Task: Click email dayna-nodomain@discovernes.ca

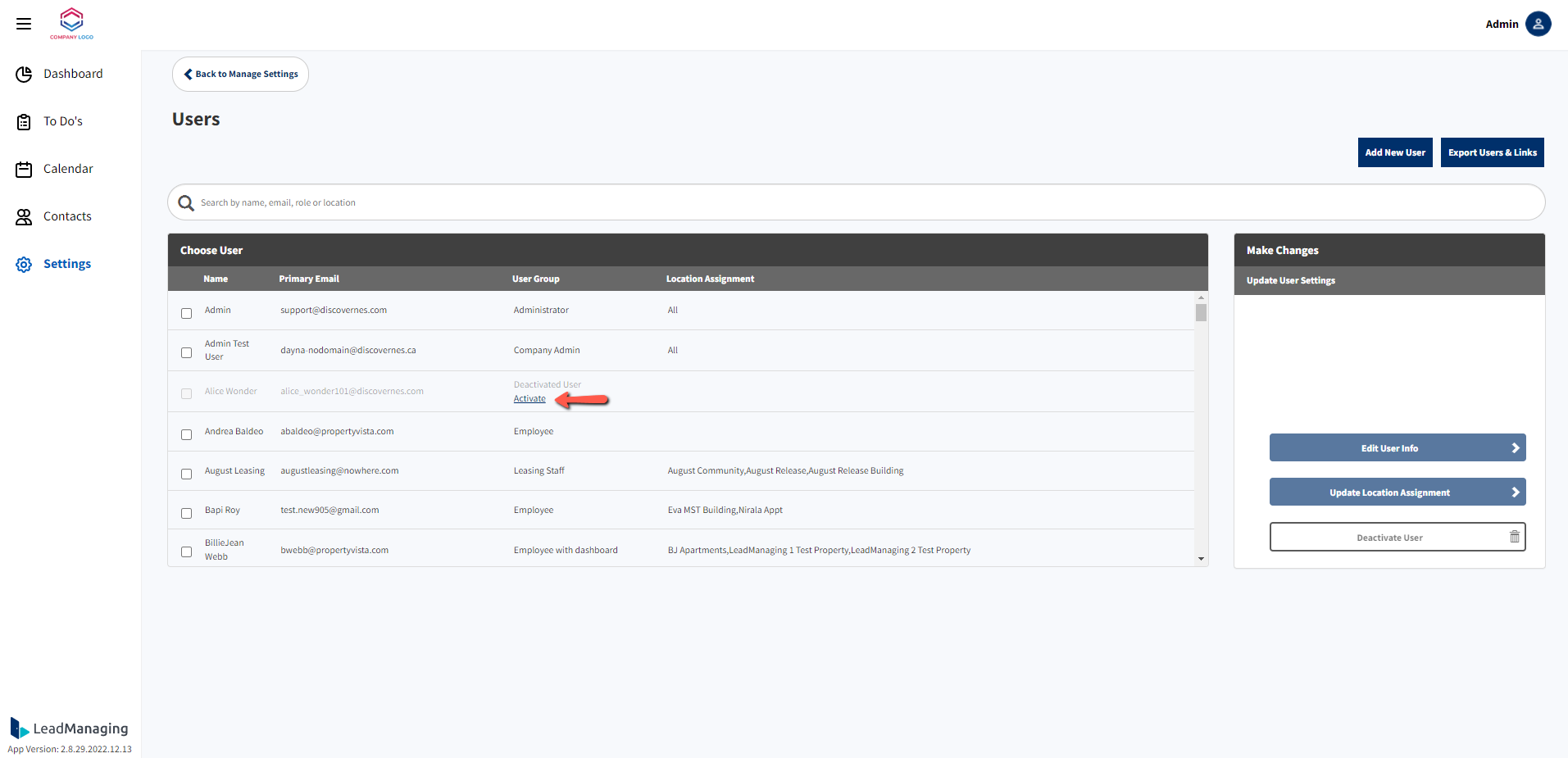Action: (348, 350)
